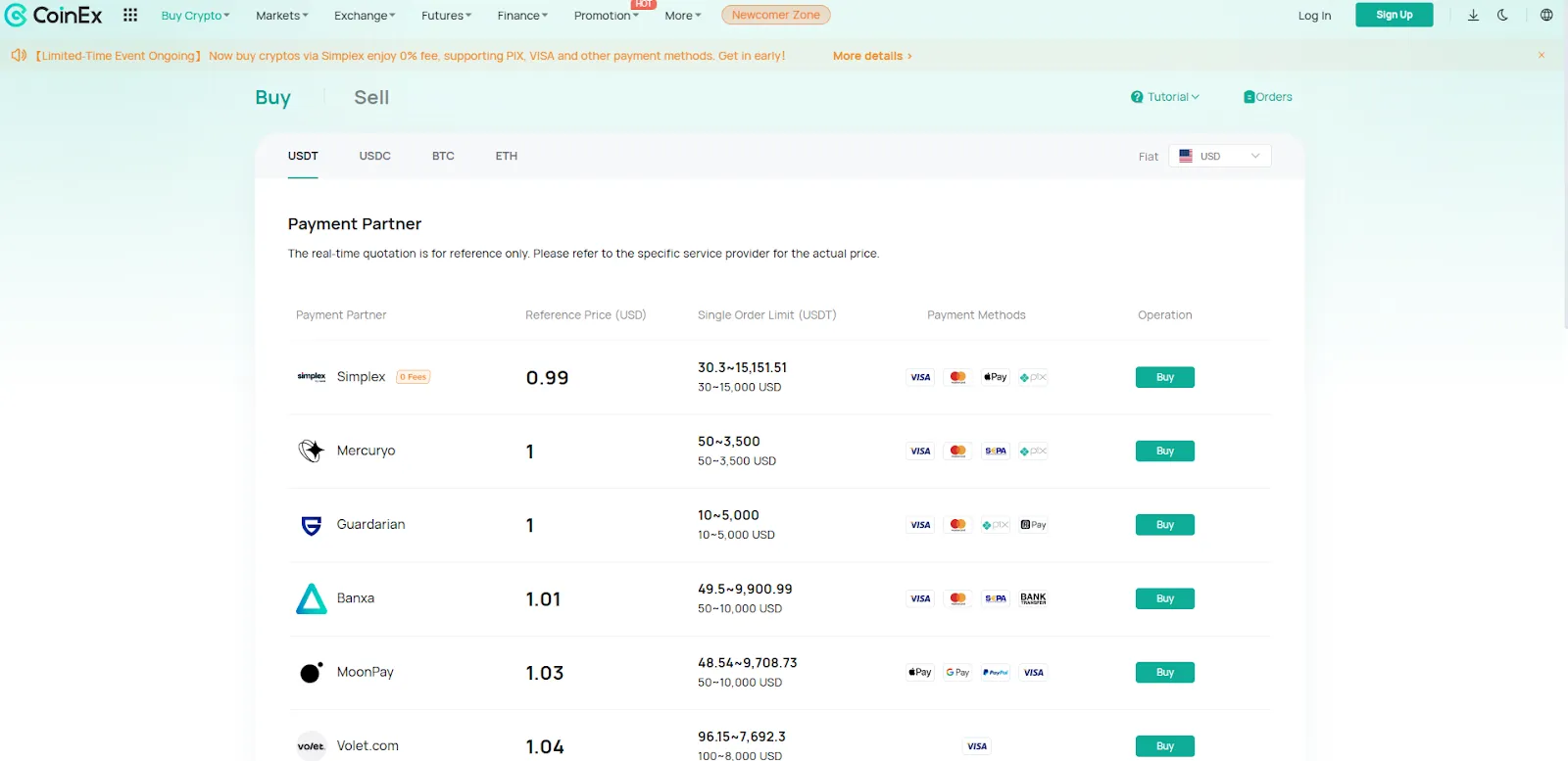Screen dimensions: 1568x761
Task: Close the orange announcement banner
Action: [x=1542, y=56]
